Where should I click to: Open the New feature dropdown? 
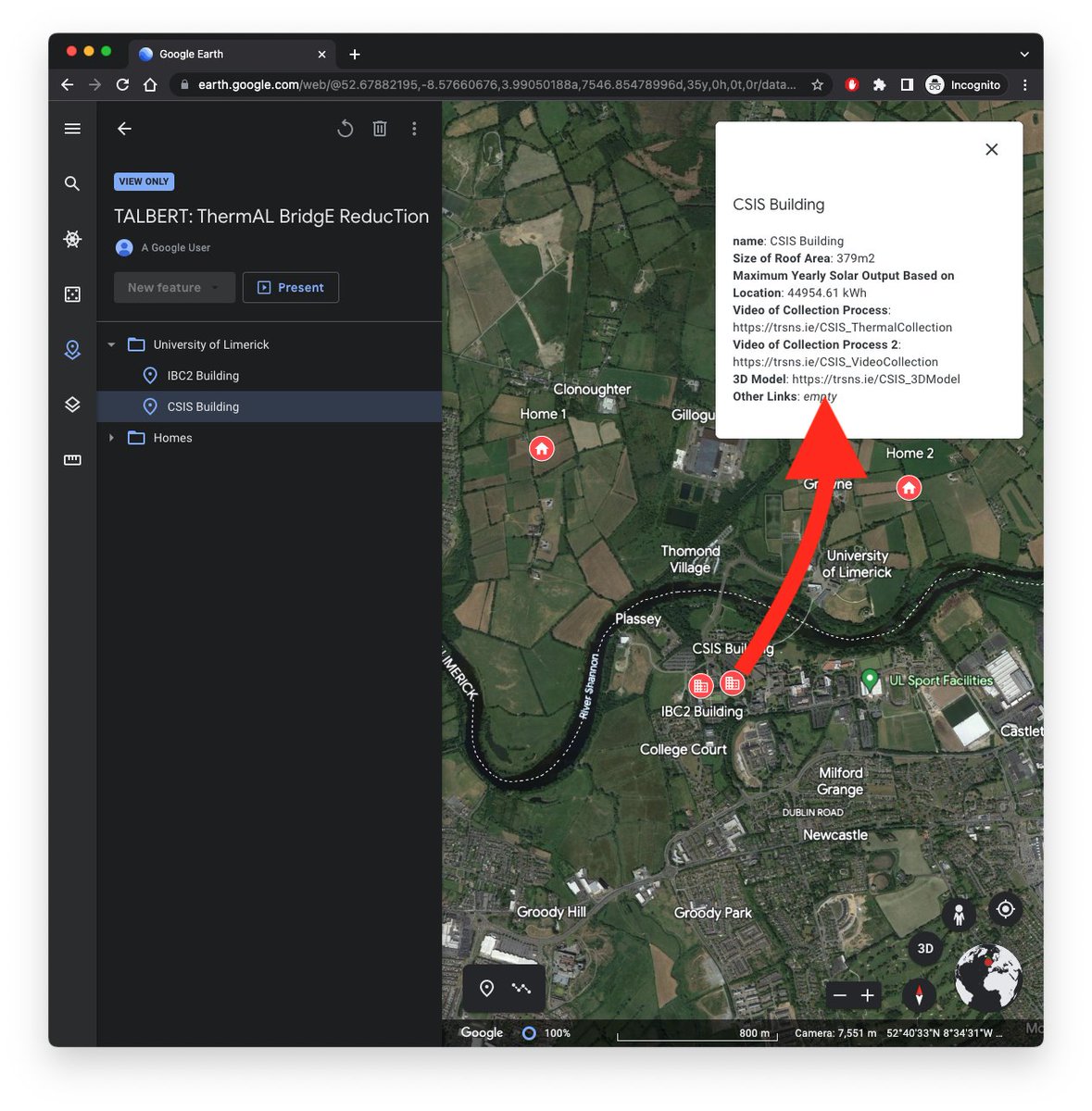pos(174,287)
